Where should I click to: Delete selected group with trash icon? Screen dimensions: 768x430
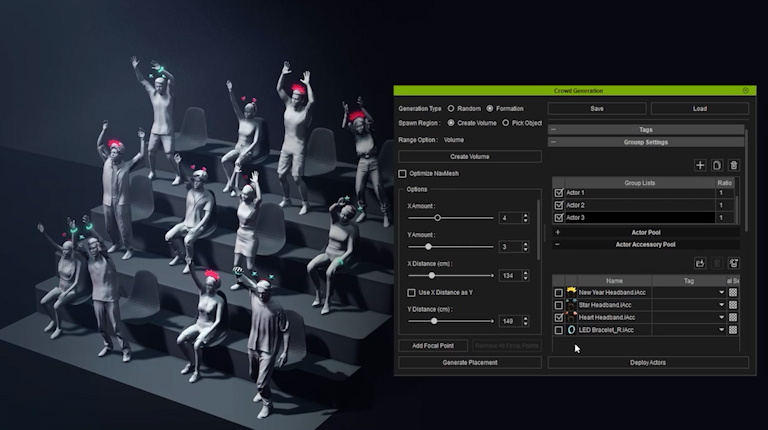pos(733,165)
